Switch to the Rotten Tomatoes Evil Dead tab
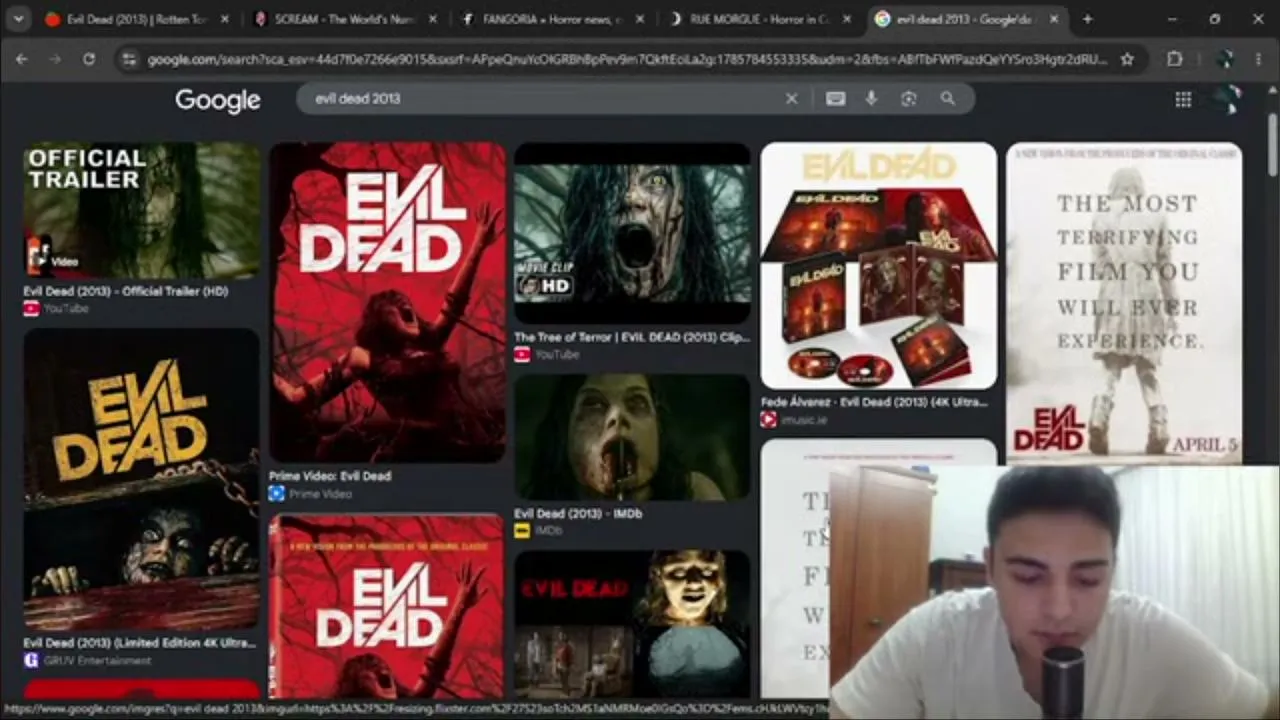 [135, 19]
